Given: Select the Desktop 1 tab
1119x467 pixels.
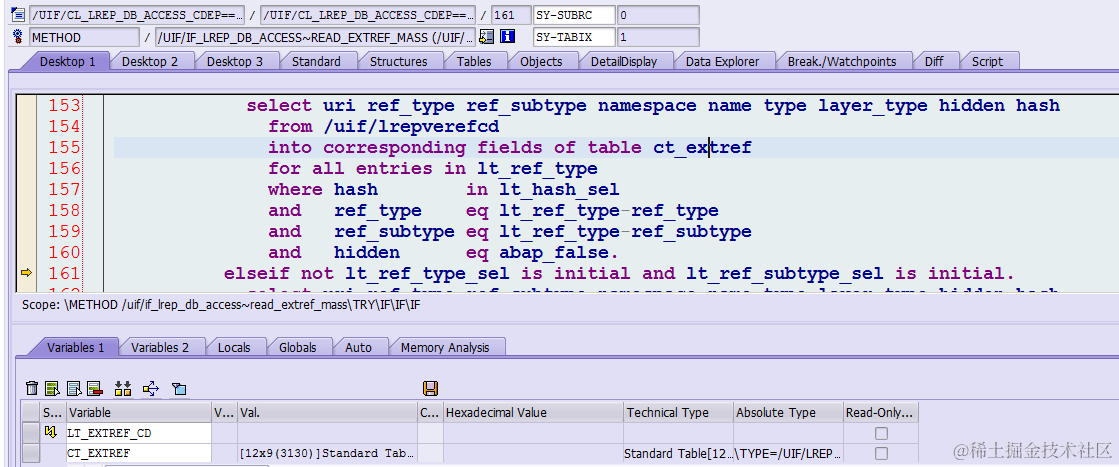Looking at the screenshot, I should pos(67,61).
